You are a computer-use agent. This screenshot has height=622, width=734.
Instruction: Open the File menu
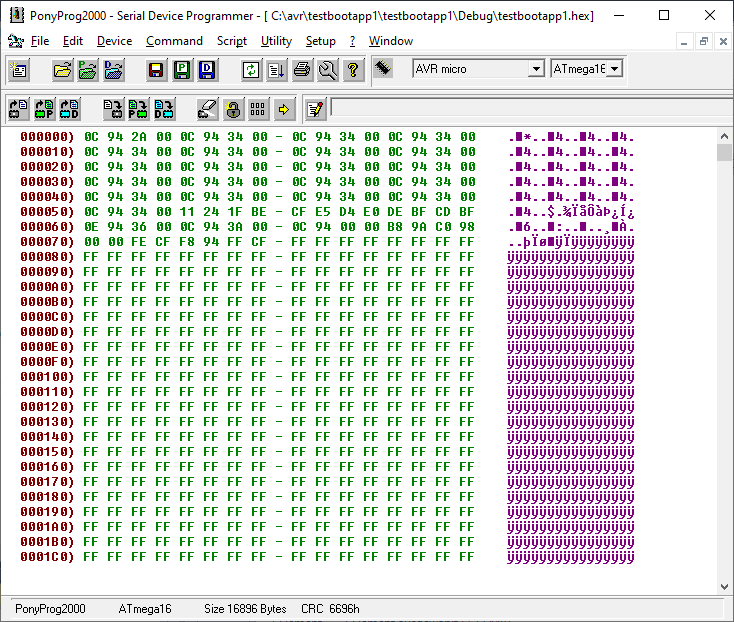(40, 41)
